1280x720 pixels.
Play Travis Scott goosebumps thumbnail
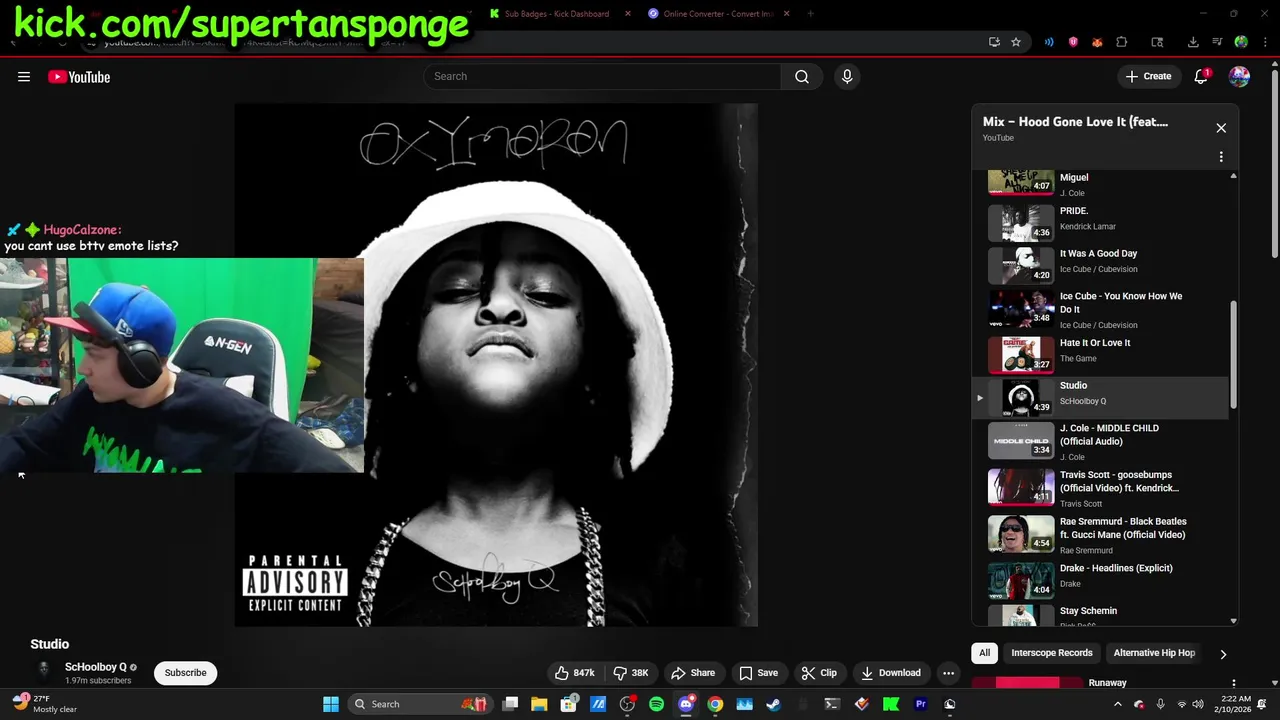tap(1021, 487)
